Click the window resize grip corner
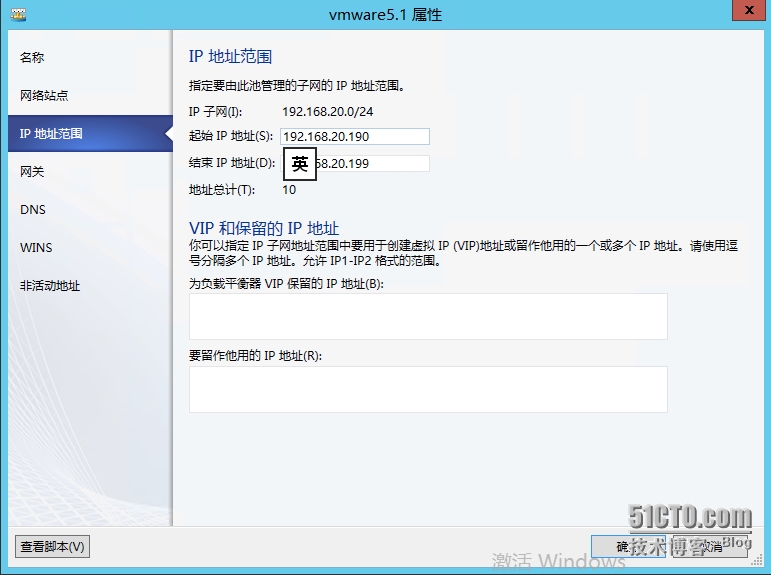 (x=757, y=561)
